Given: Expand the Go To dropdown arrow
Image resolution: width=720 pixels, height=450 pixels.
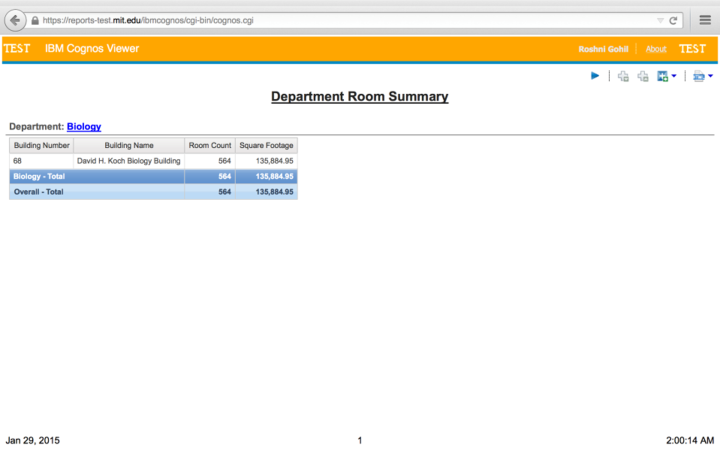Looking at the screenshot, I should (x=674, y=76).
